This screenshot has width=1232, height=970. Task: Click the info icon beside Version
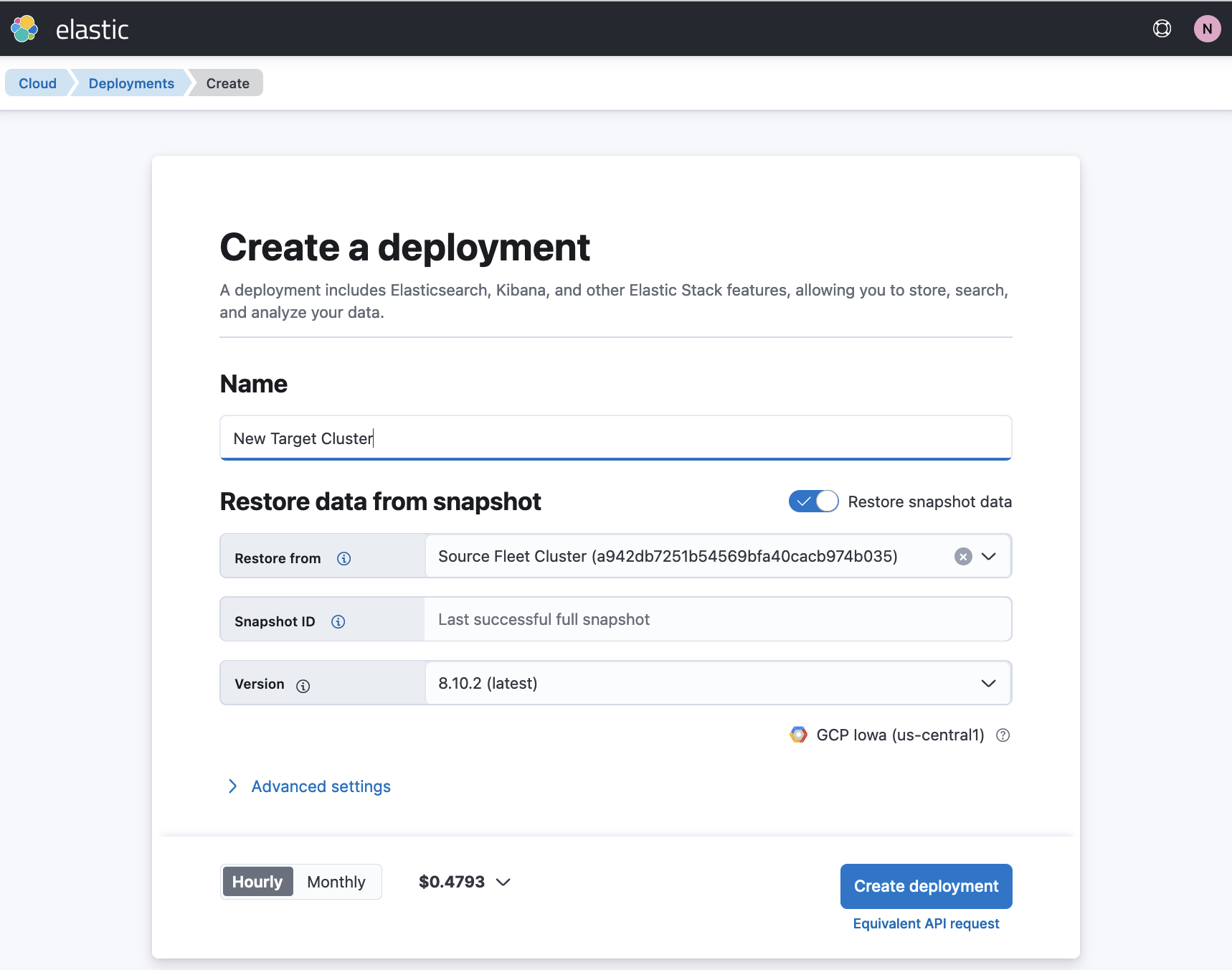[x=303, y=685]
